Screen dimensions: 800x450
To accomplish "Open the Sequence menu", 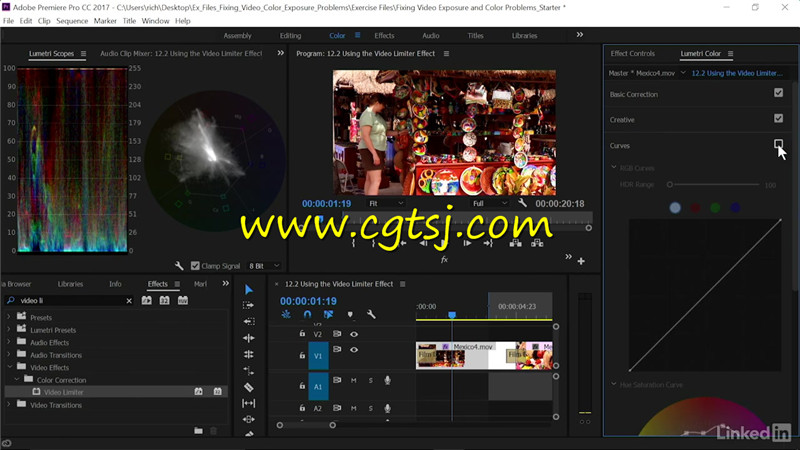I will (x=72, y=21).
